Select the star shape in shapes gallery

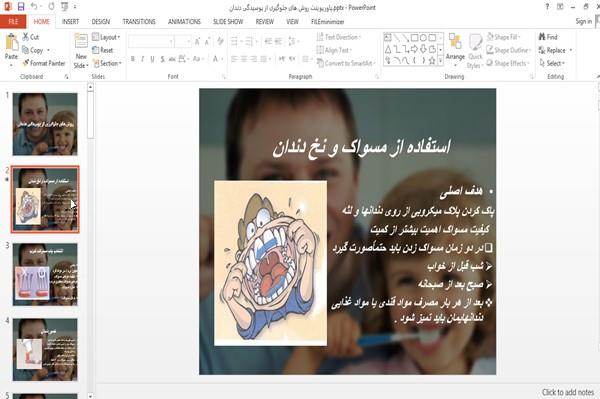(x=432, y=60)
